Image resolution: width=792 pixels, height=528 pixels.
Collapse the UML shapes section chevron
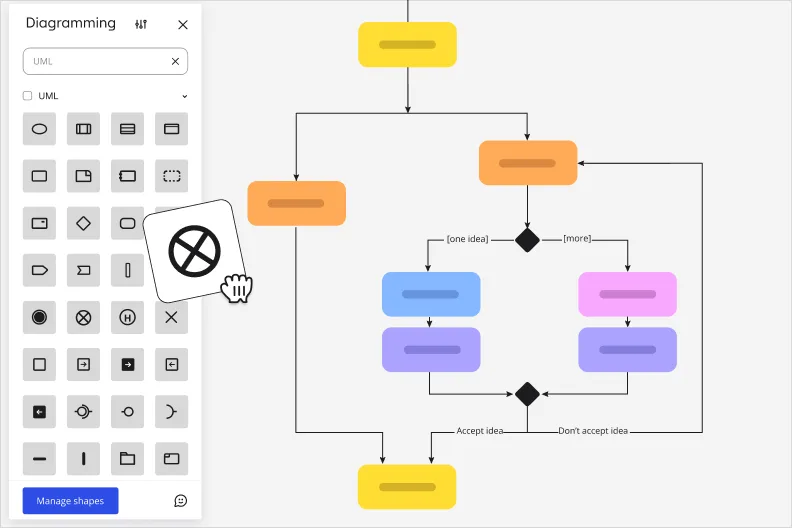point(184,96)
